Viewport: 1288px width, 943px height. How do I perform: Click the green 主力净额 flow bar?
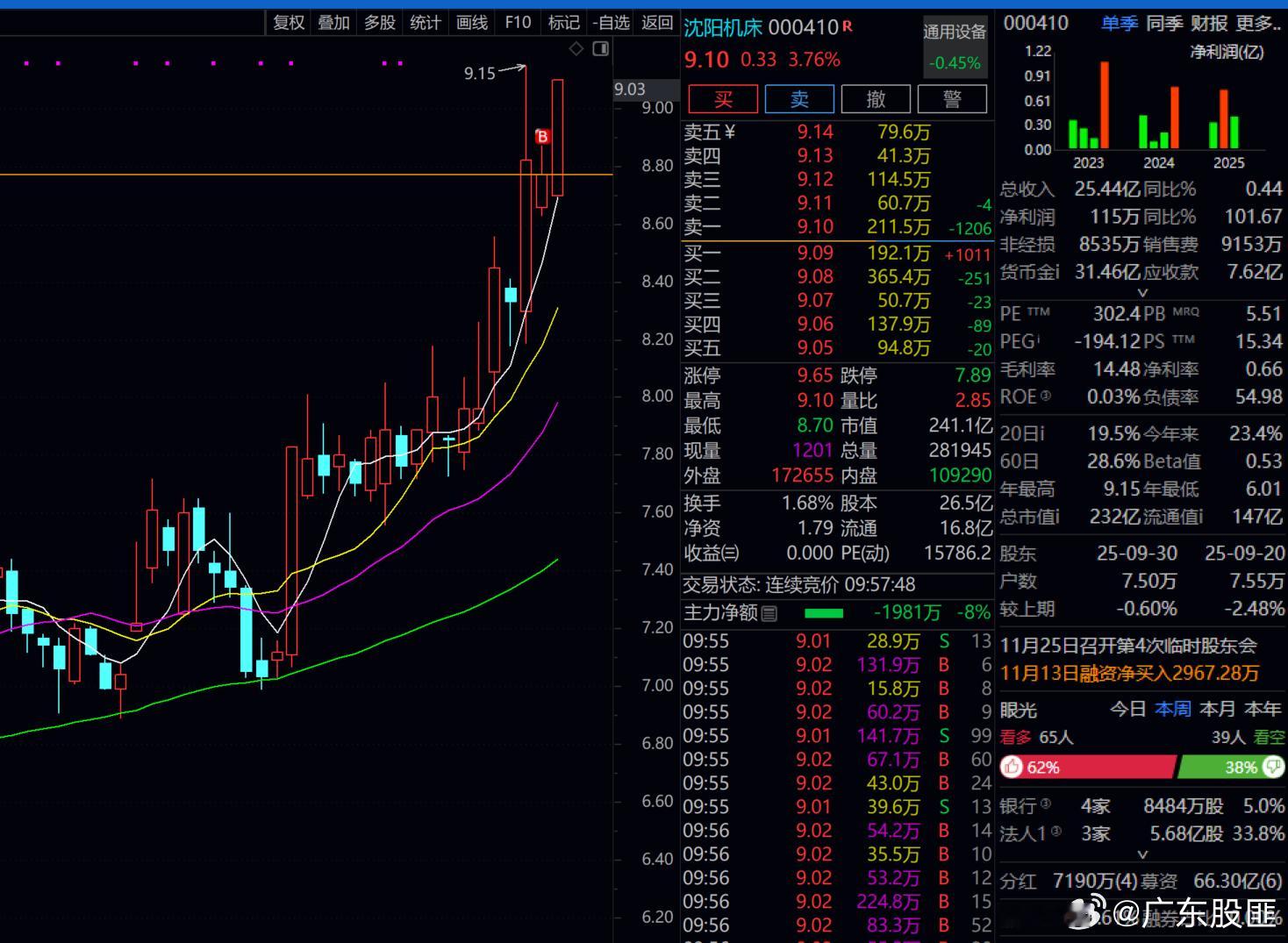point(824,613)
